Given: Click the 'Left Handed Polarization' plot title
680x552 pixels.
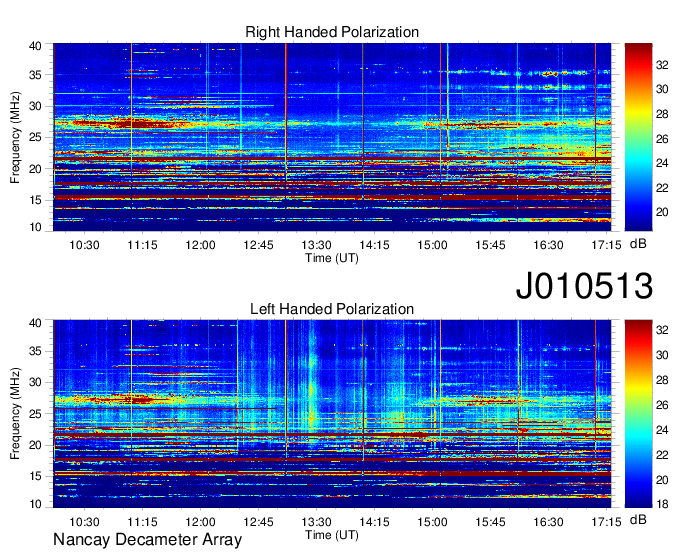Looking at the screenshot, I should [x=332, y=309].
